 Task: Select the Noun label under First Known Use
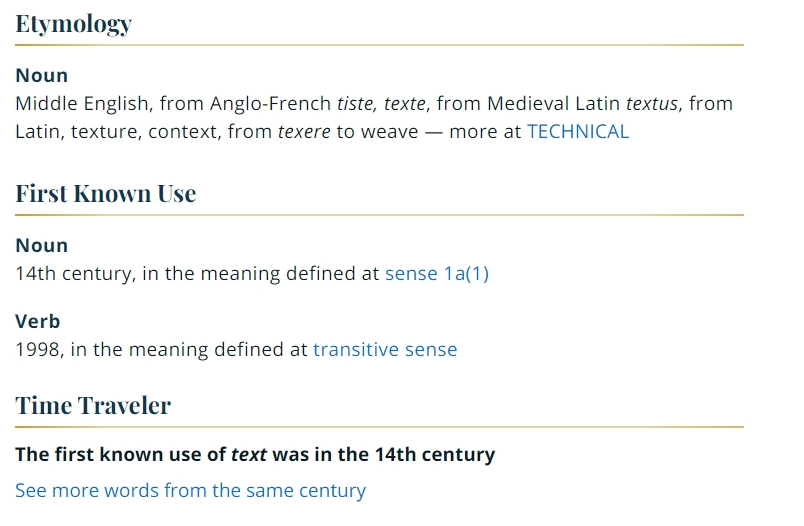(42, 246)
